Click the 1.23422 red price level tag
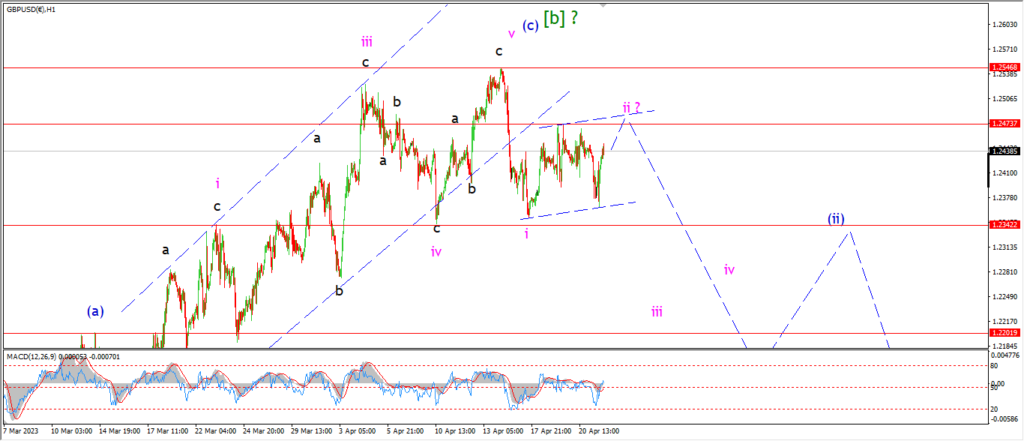This screenshot has width=1024, height=441. click(1002, 225)
